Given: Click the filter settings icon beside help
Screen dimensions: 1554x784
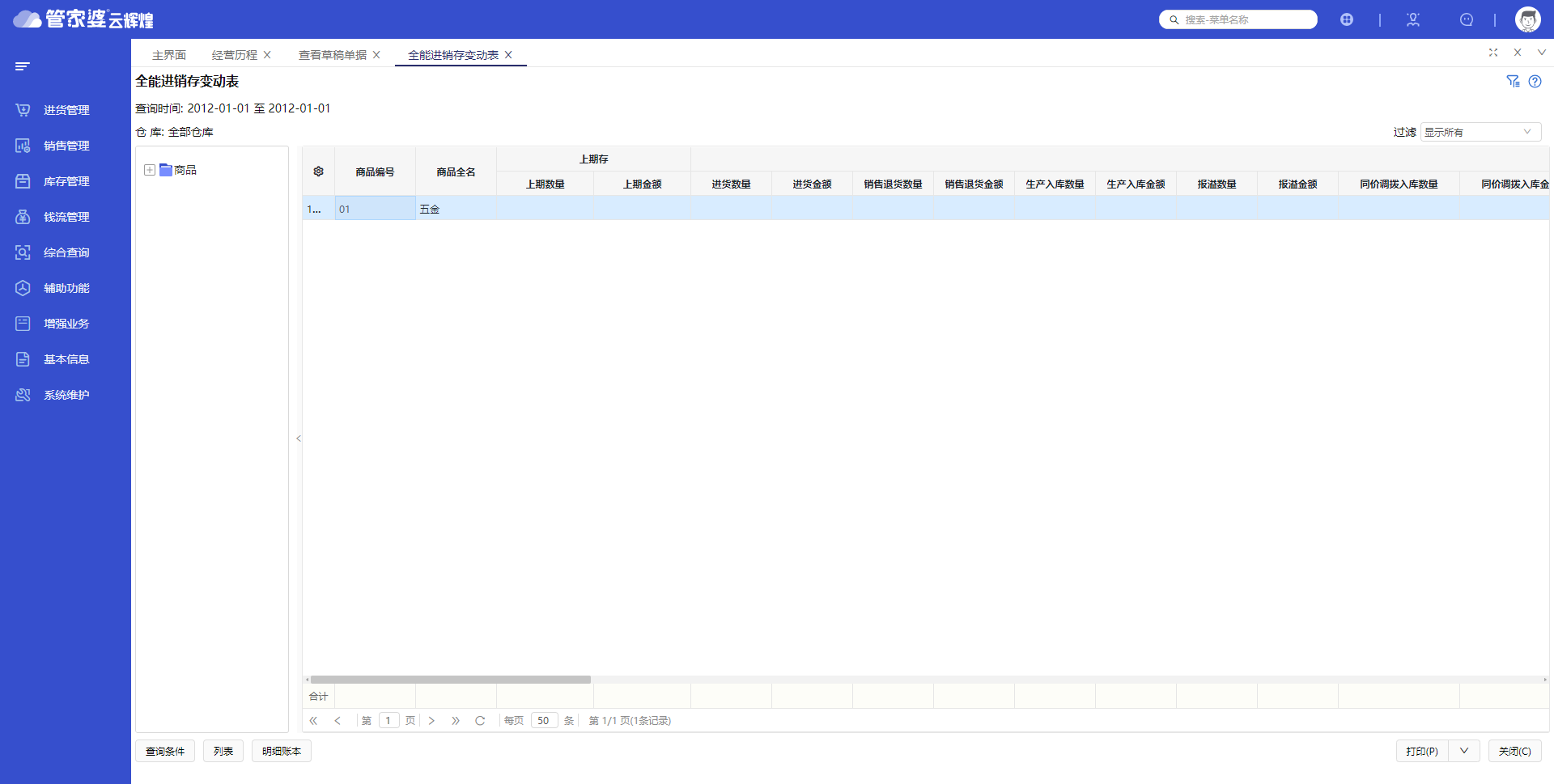Looking at the screenshot, I should [1513, 81].
